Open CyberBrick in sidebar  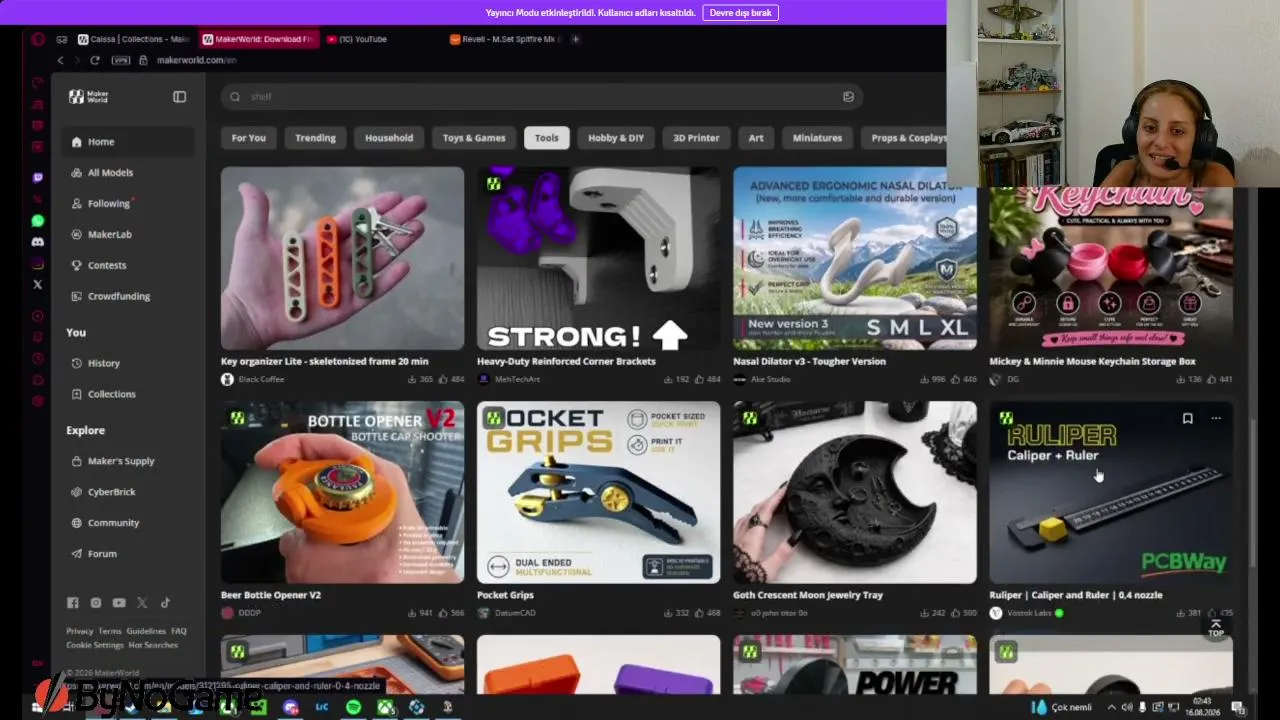pos(128,493)
